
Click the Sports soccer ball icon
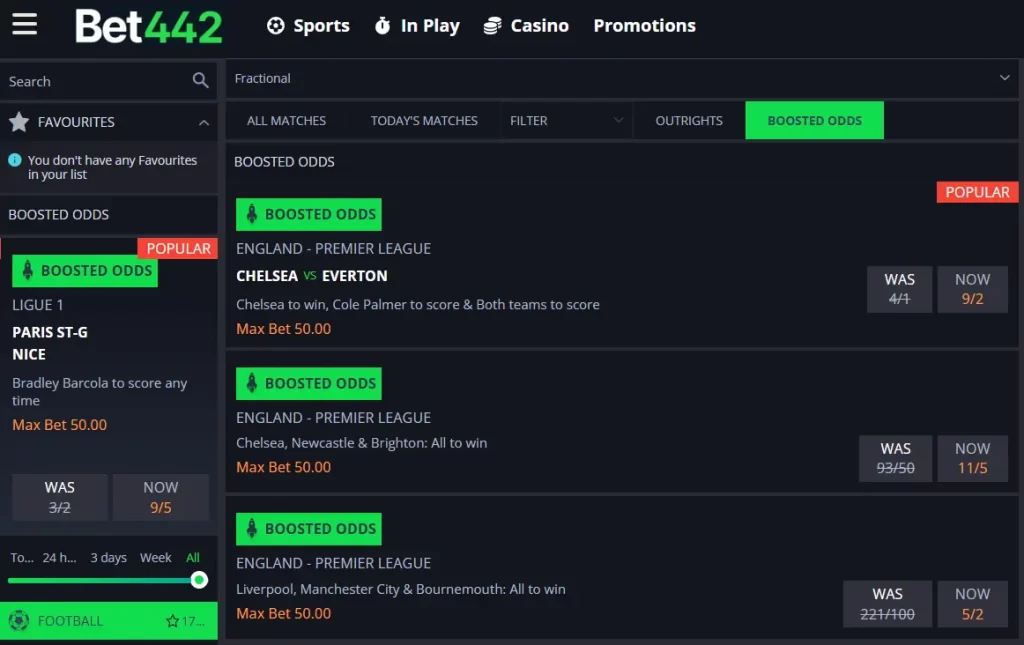[x=276, y=26]
